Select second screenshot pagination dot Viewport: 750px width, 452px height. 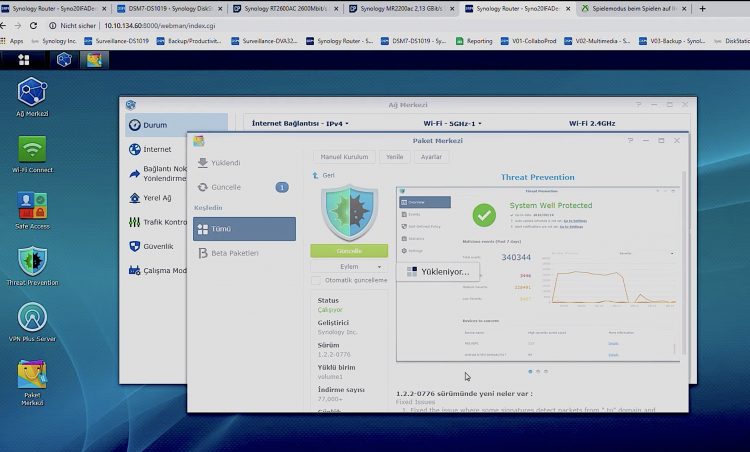click(x=538, y=372)
